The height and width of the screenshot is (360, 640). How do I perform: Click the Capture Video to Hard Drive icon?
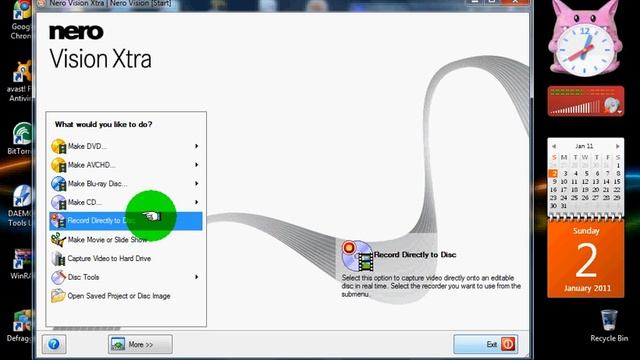pos(58,258)
